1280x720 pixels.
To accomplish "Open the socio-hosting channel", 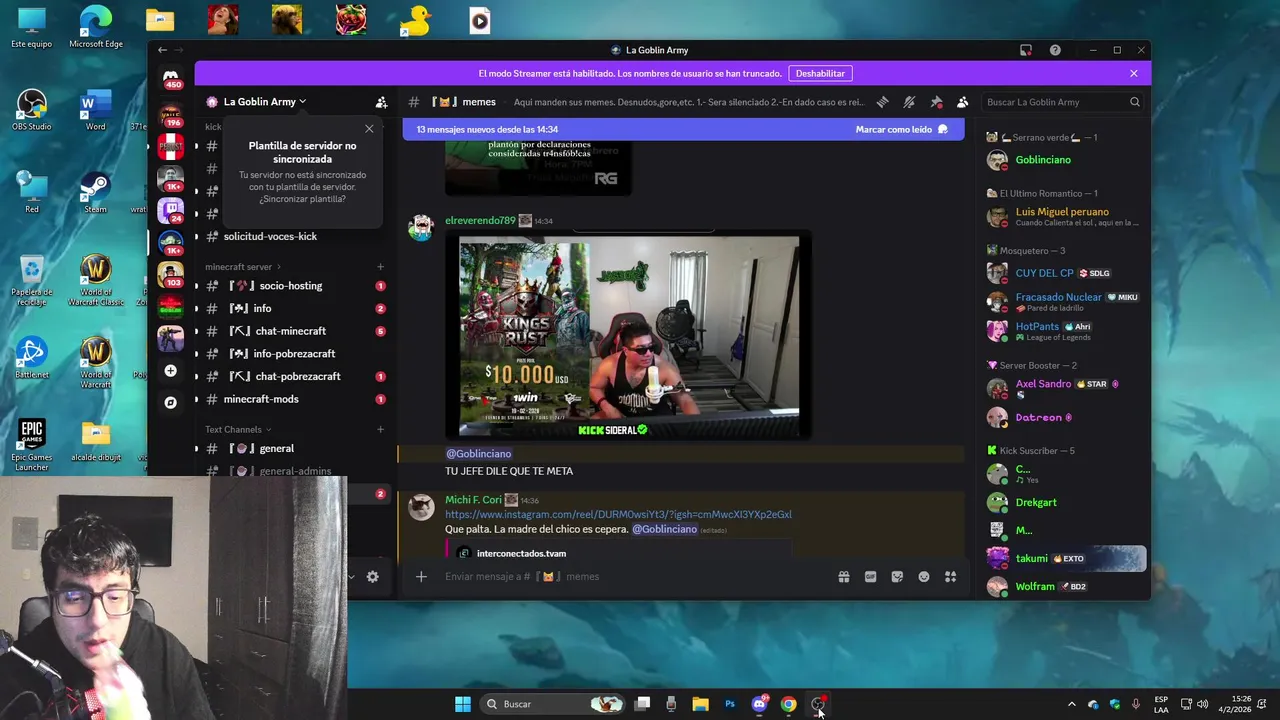I will point(291,286).
